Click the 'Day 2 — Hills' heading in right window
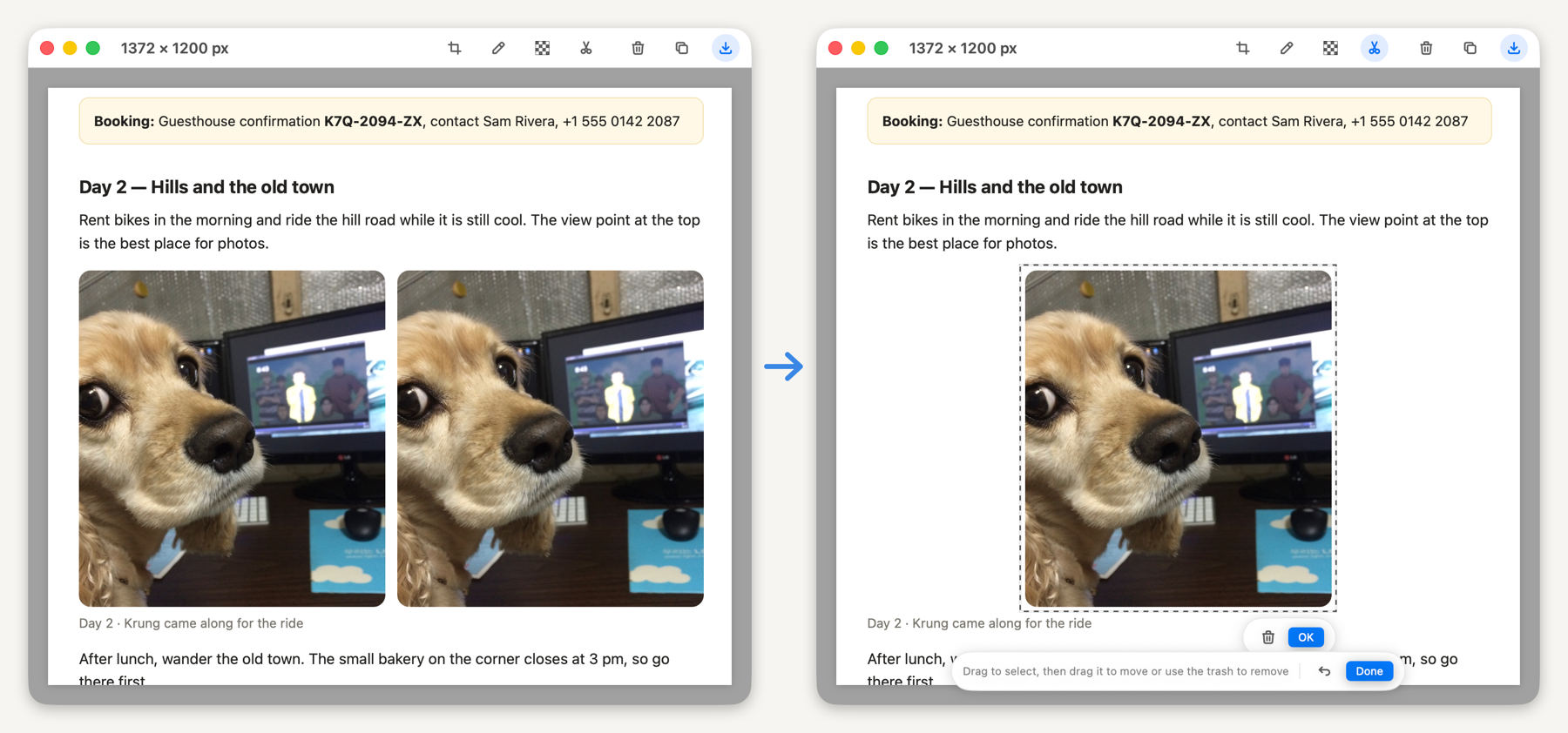1568x733 pixels. click(x=995, y=187)
